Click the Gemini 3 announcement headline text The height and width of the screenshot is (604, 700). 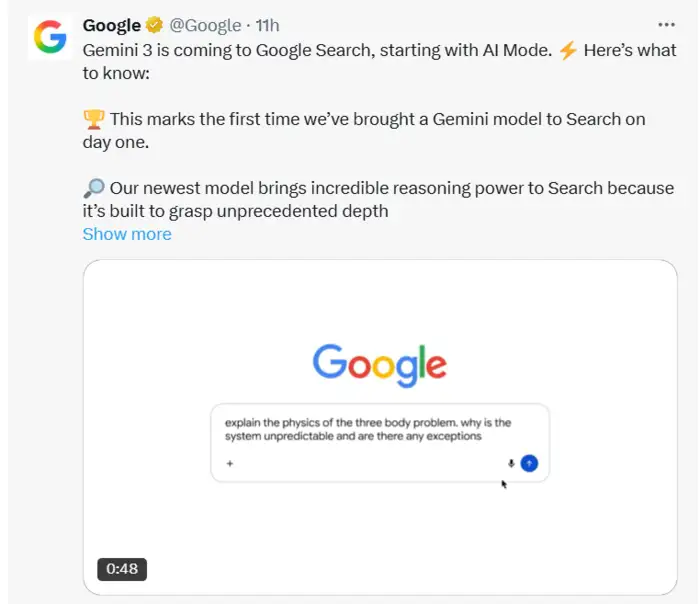tap(315, 50)
